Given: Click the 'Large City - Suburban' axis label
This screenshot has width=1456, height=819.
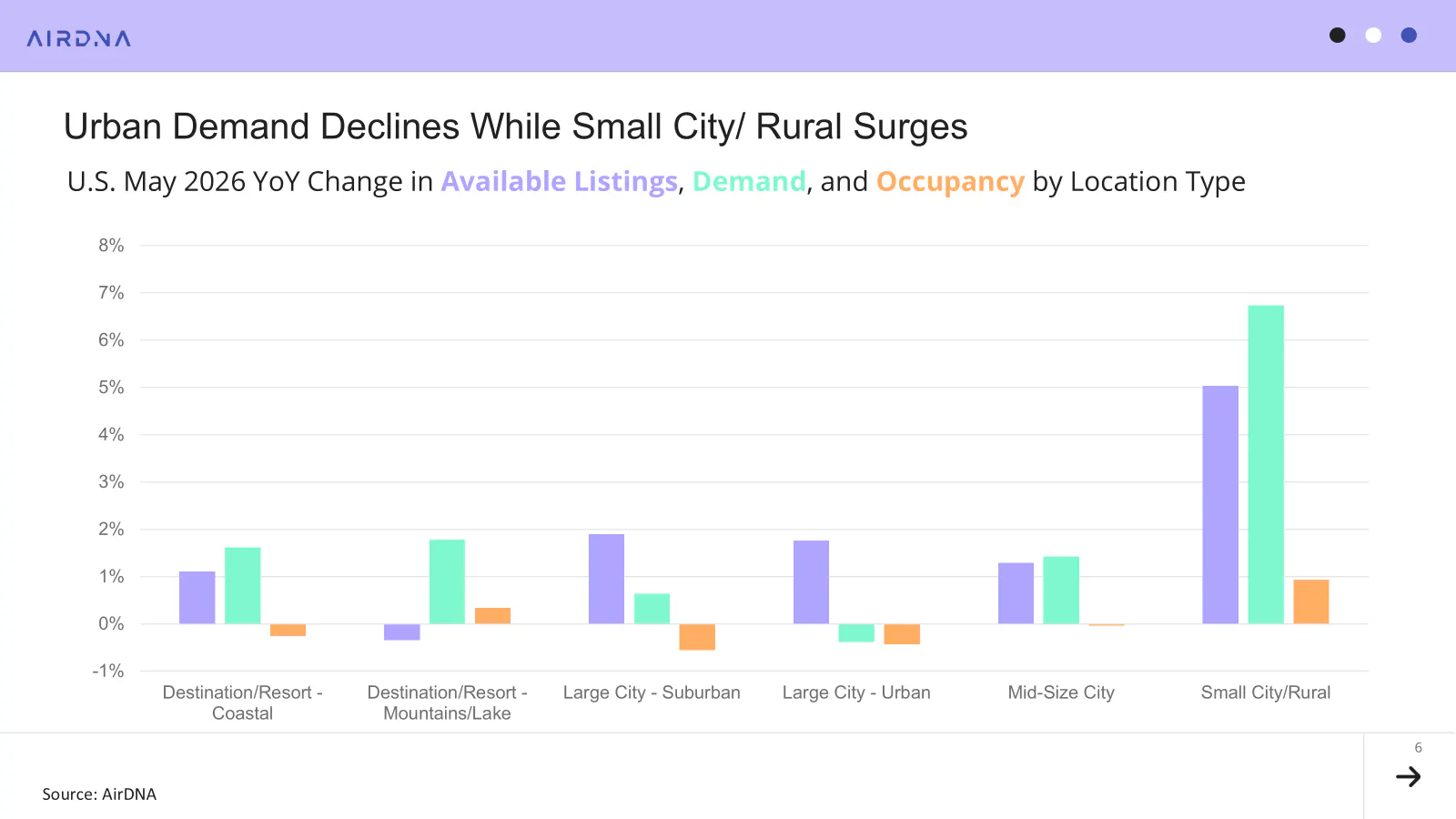Looking at the screenshot, I should [652, 693].
